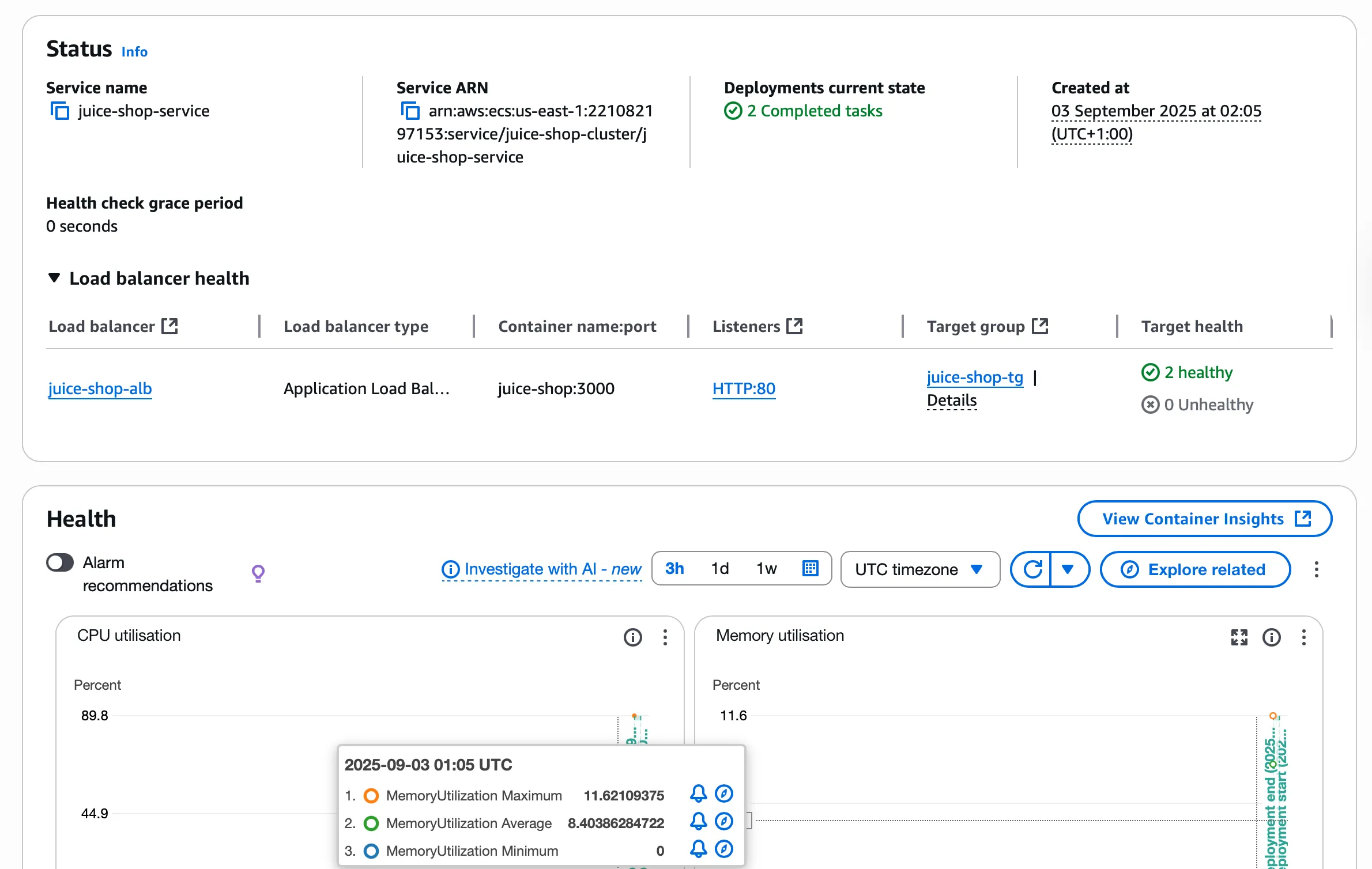Image resolution: width=1372 pixels, height=869 pixels.
Task: Open the UTC timezone dropdown
Action: [x=920, y=569]
